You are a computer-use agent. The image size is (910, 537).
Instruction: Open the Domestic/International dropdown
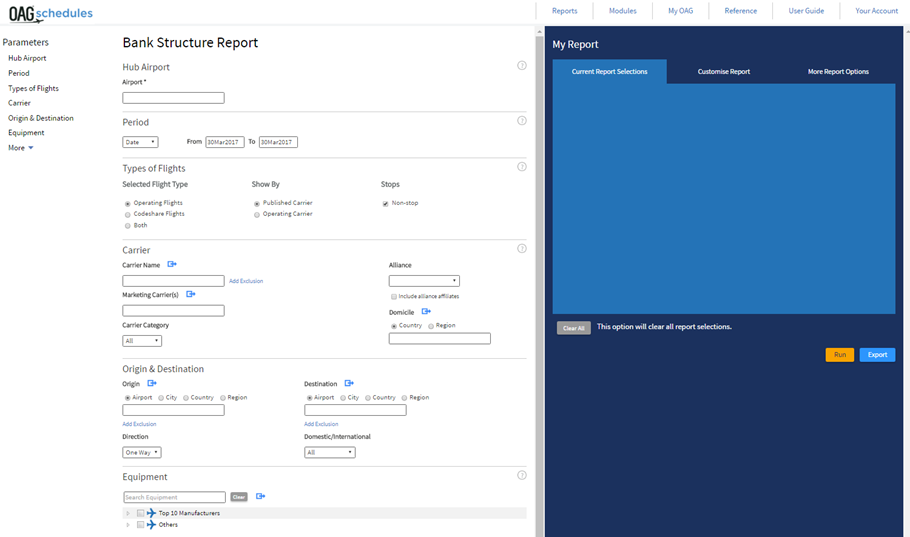tap(330, 452)
